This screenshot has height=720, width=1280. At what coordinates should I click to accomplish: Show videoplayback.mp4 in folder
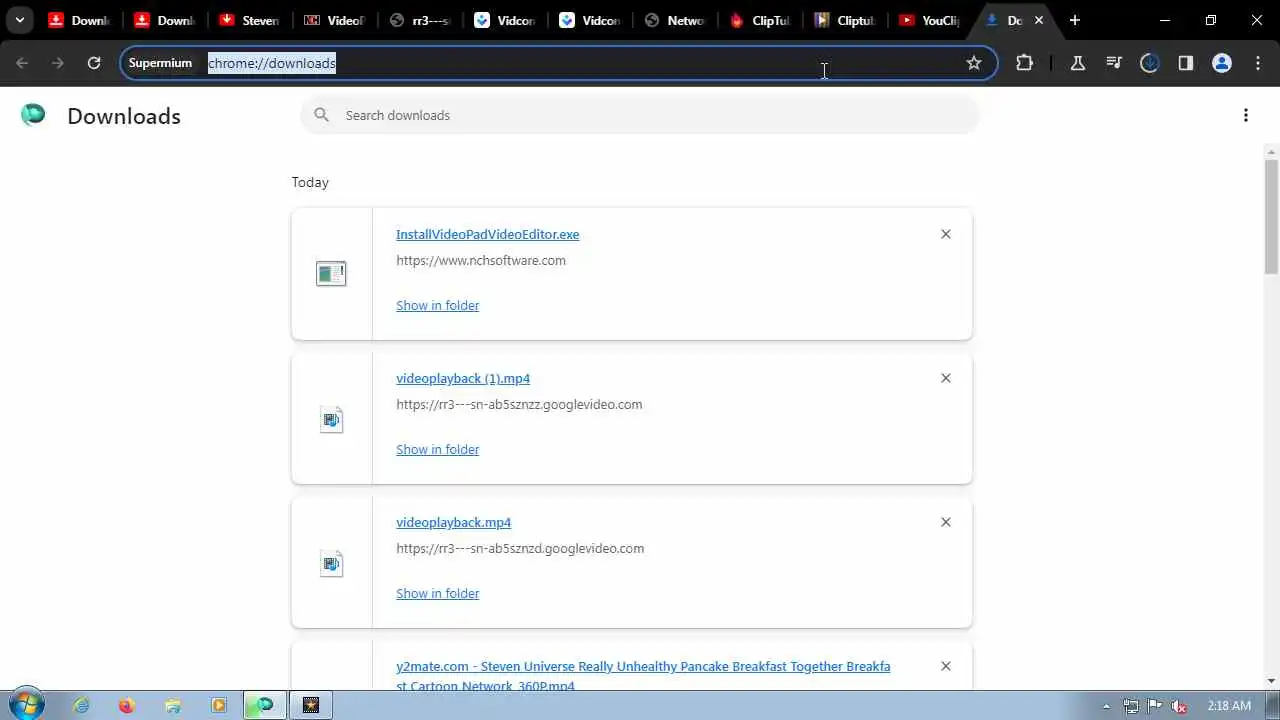point(438,593)
